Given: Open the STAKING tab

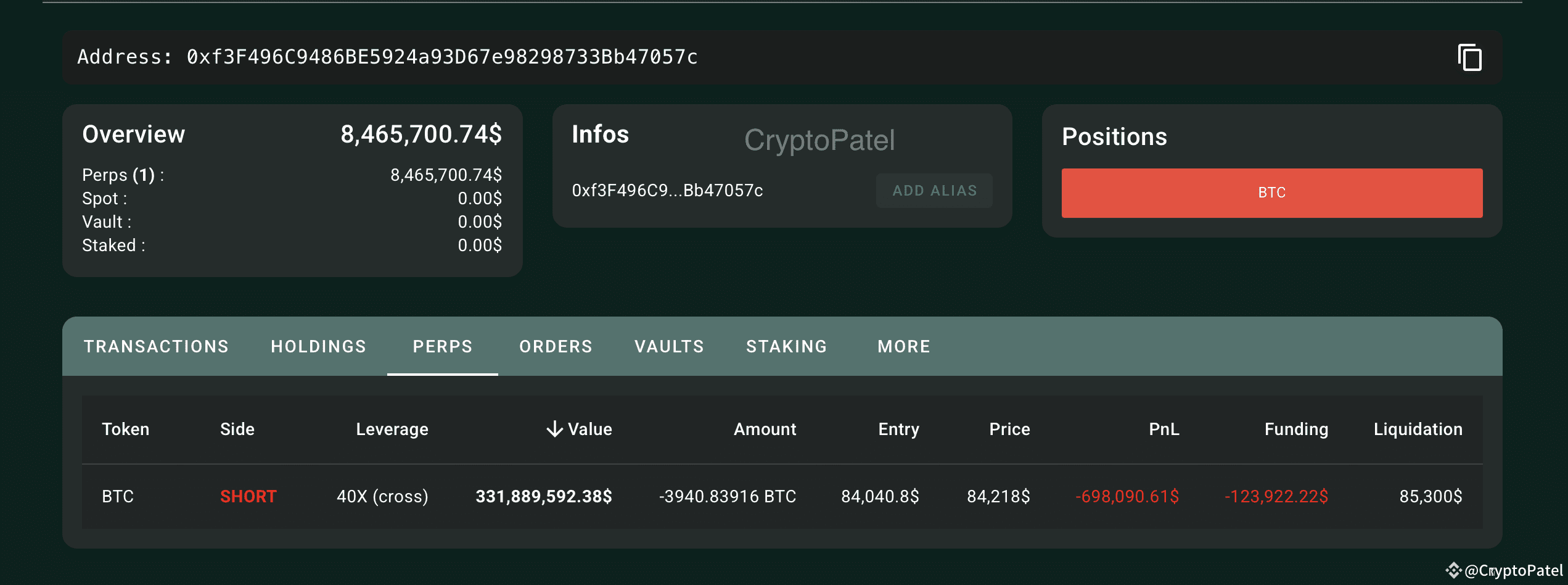Looking at the screenshot, I should [786, 346].
